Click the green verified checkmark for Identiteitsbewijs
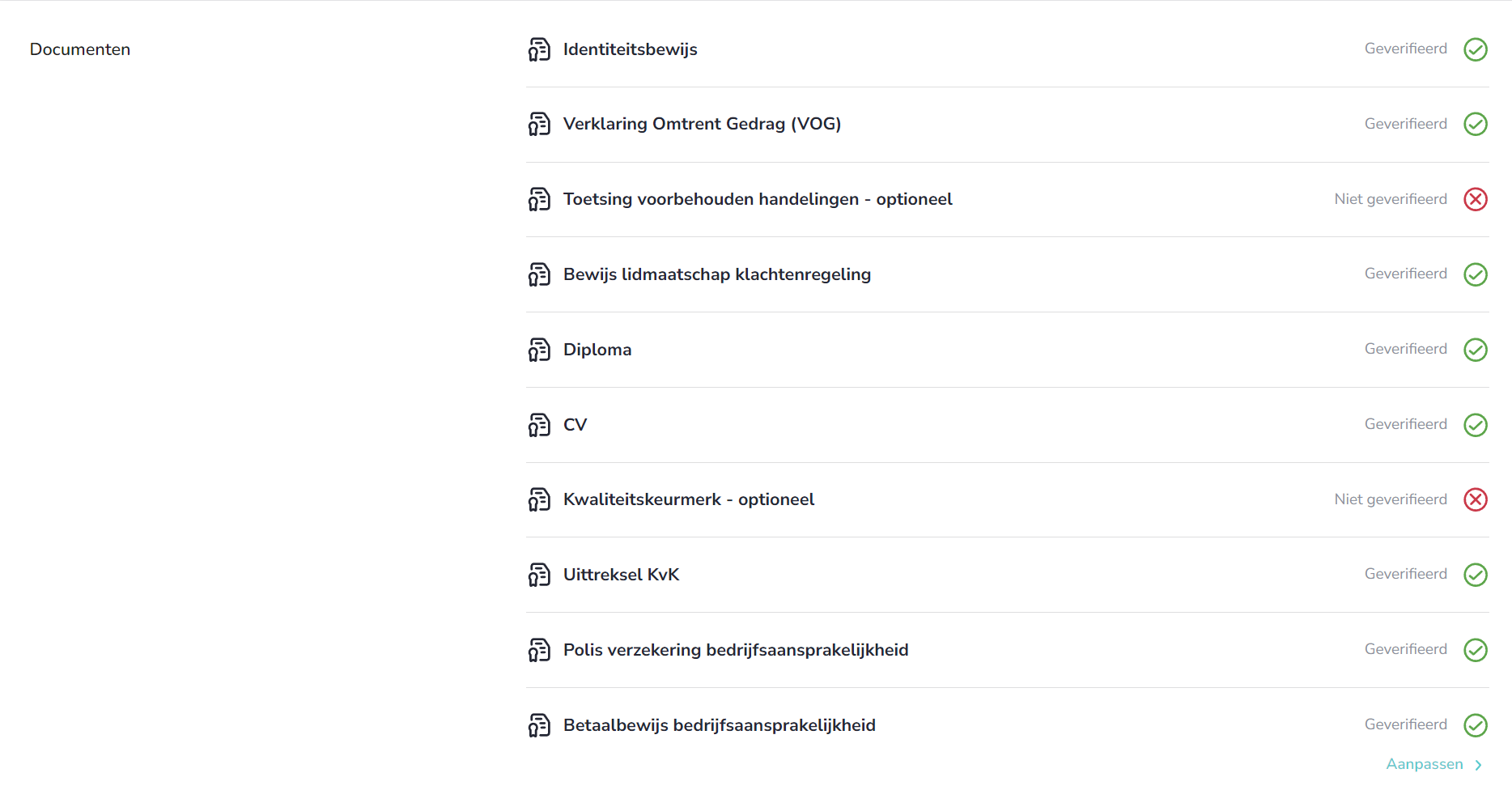 click(1475, 49)
